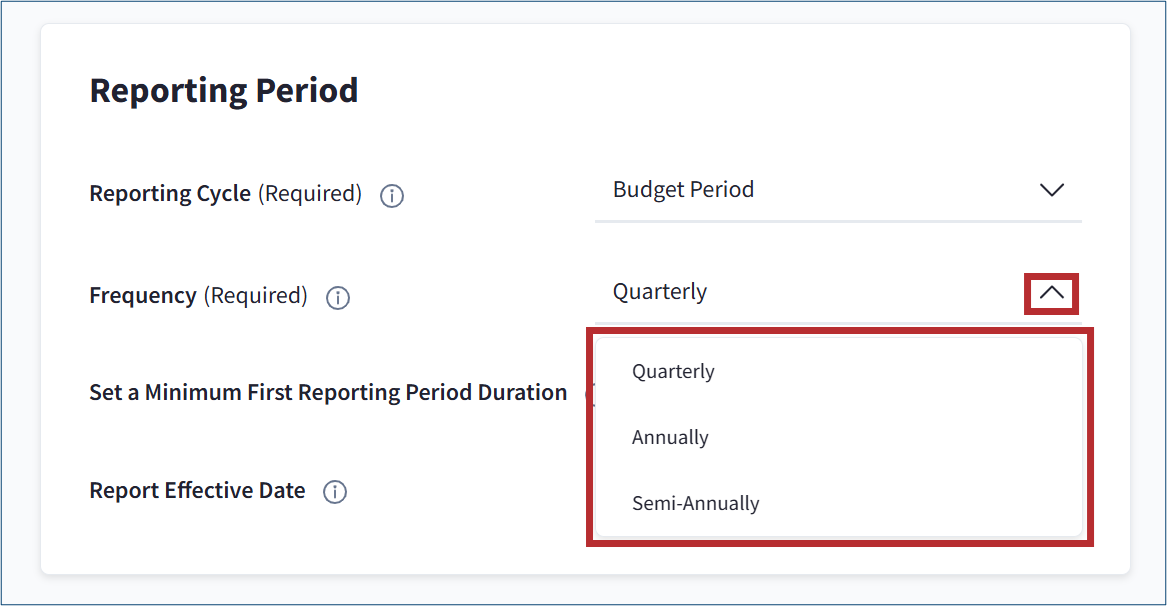Choose the Annually option
Viewport: 1167px width, 606px height.
coord(670,437)
